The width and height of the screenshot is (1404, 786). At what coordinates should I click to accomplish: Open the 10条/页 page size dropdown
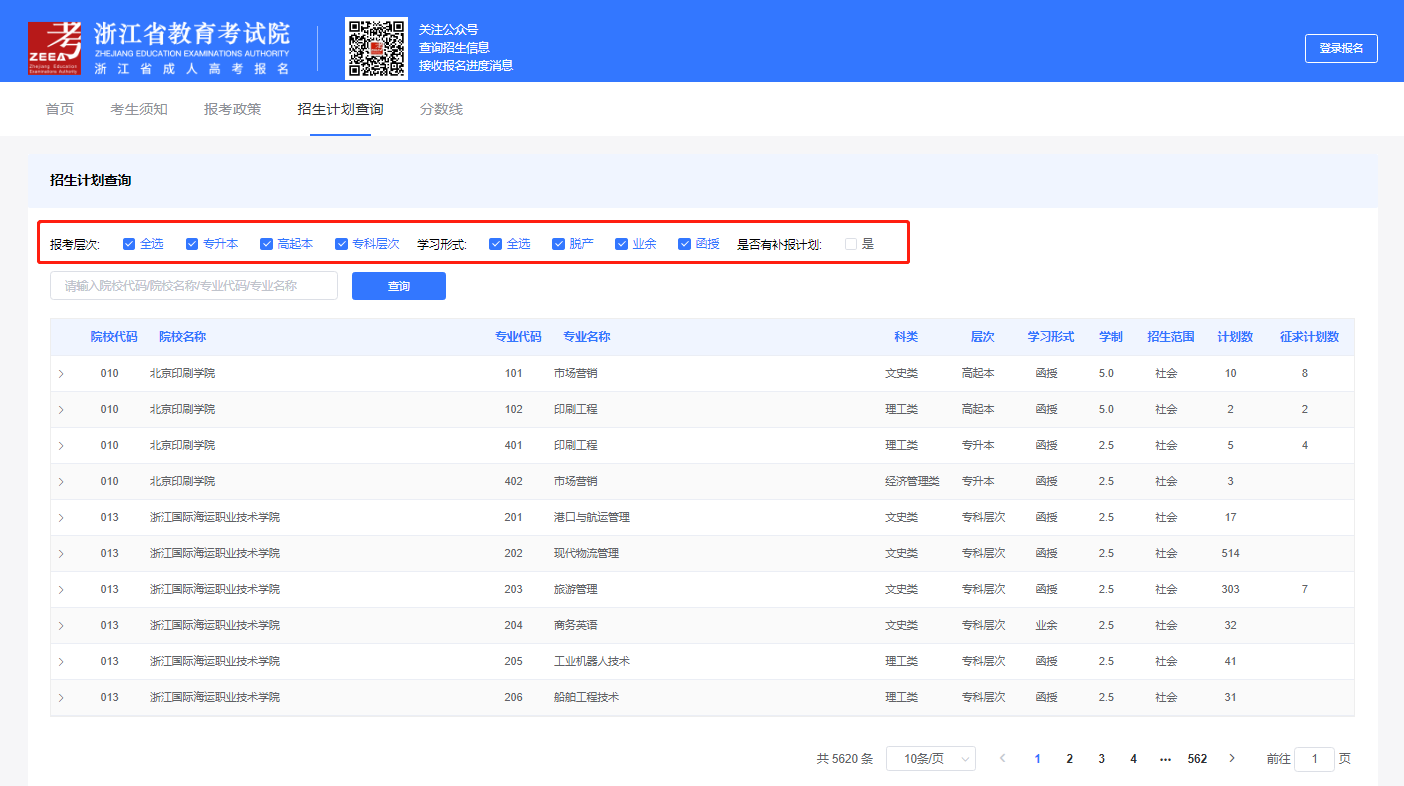pyautogui.click(x=930, y=758)
